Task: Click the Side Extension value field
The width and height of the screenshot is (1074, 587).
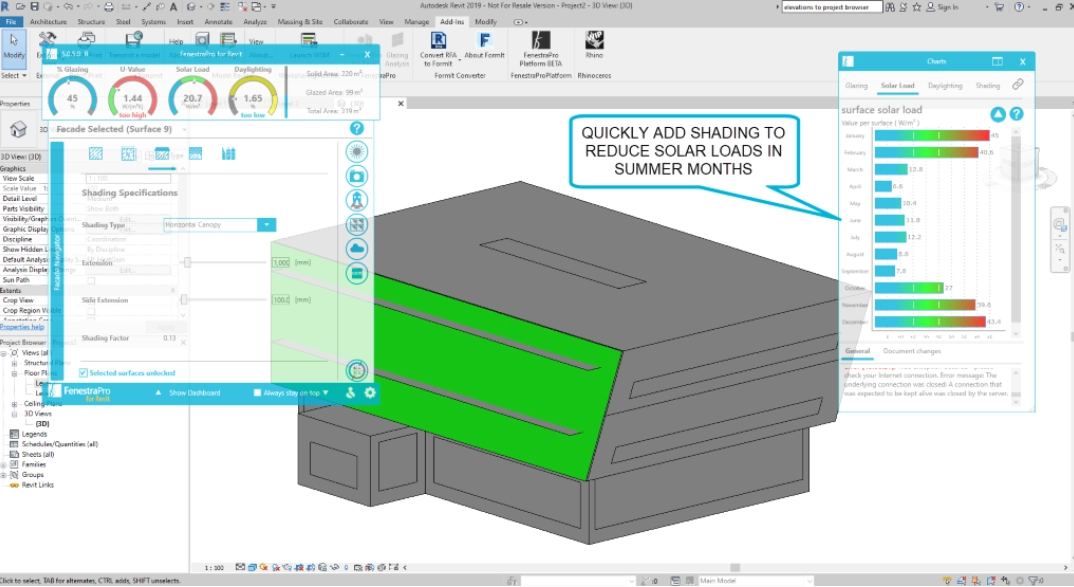Action: click(282, 299)
